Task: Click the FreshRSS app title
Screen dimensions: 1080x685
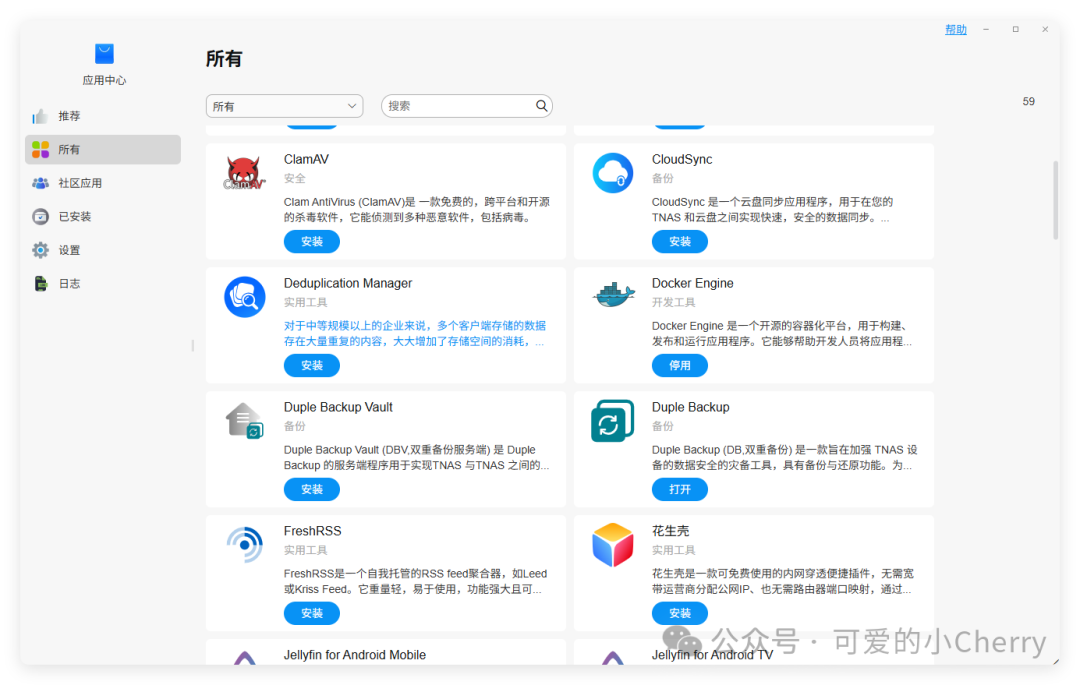Action: coord(313,531)
